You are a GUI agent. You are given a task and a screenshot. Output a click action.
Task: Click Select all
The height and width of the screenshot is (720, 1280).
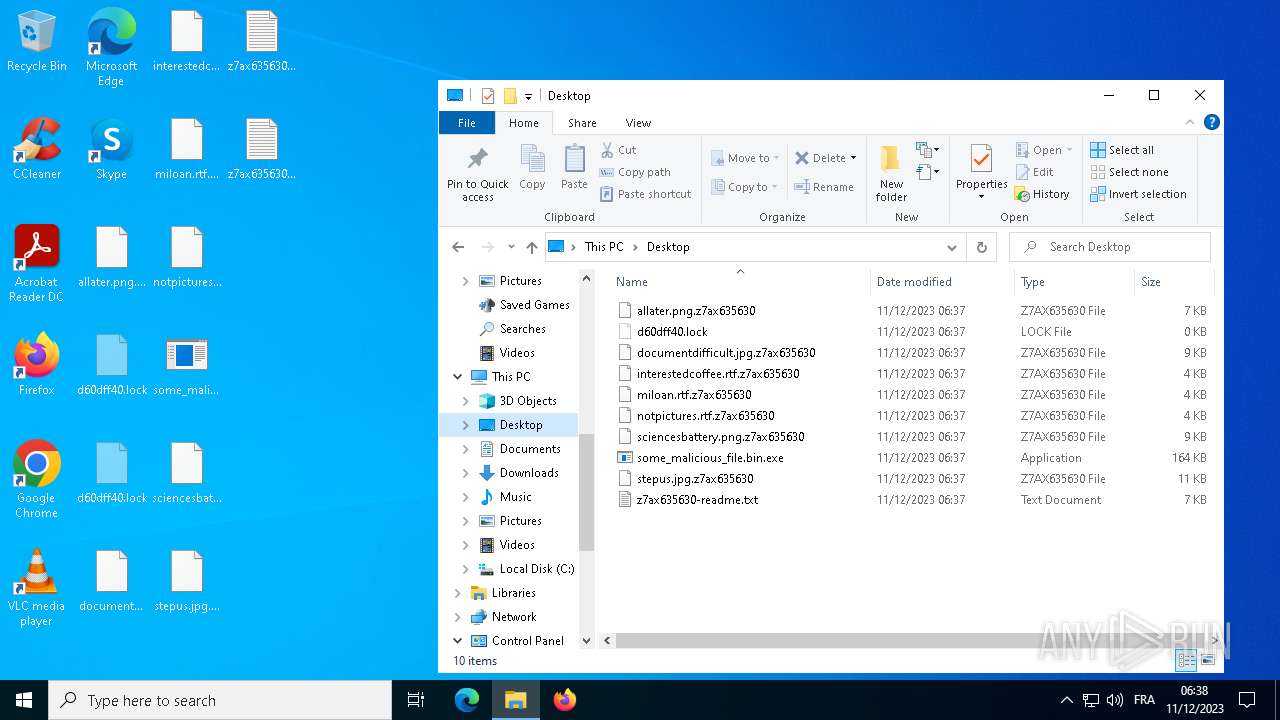point(1122,150)
